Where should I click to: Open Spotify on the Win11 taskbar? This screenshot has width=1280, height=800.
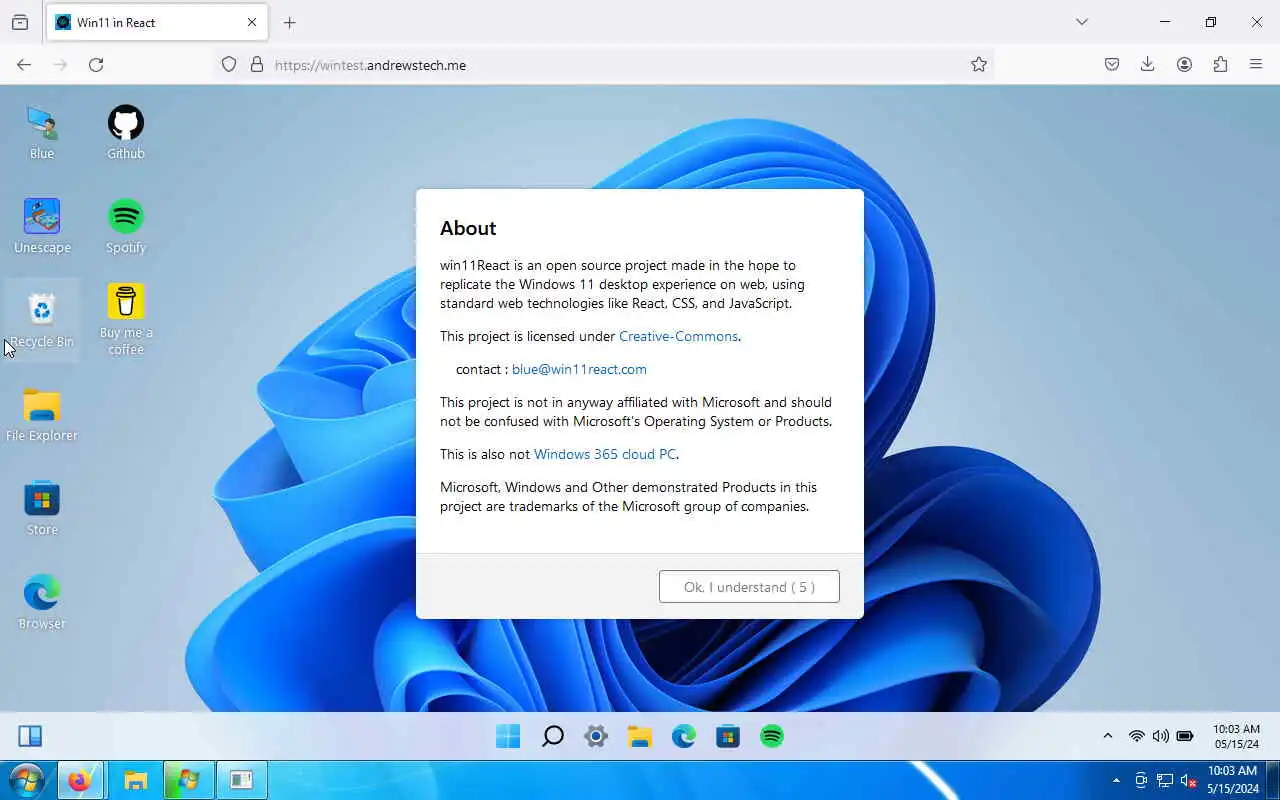[x=772, y=737]
